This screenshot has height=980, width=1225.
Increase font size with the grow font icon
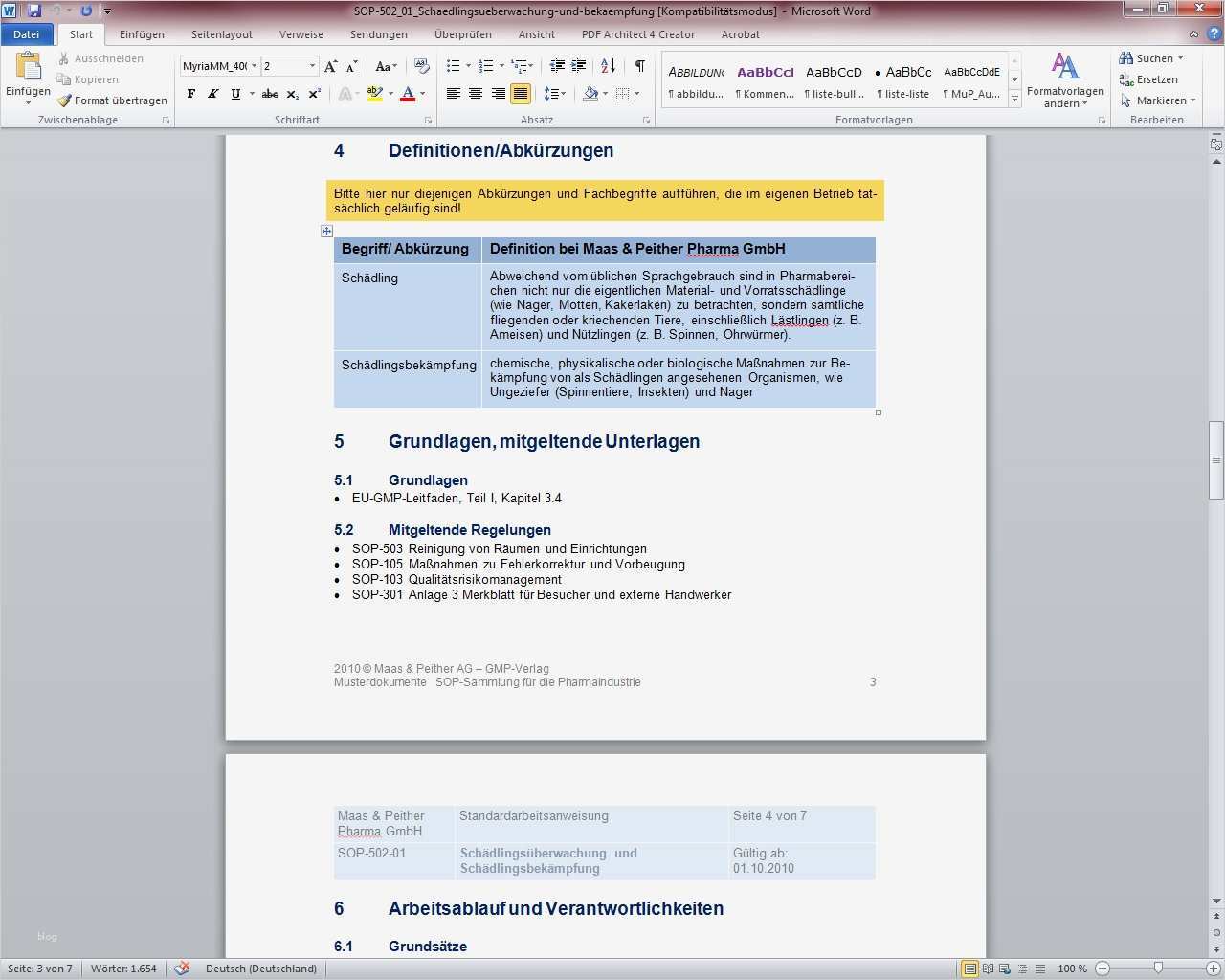tap(331, 66)
